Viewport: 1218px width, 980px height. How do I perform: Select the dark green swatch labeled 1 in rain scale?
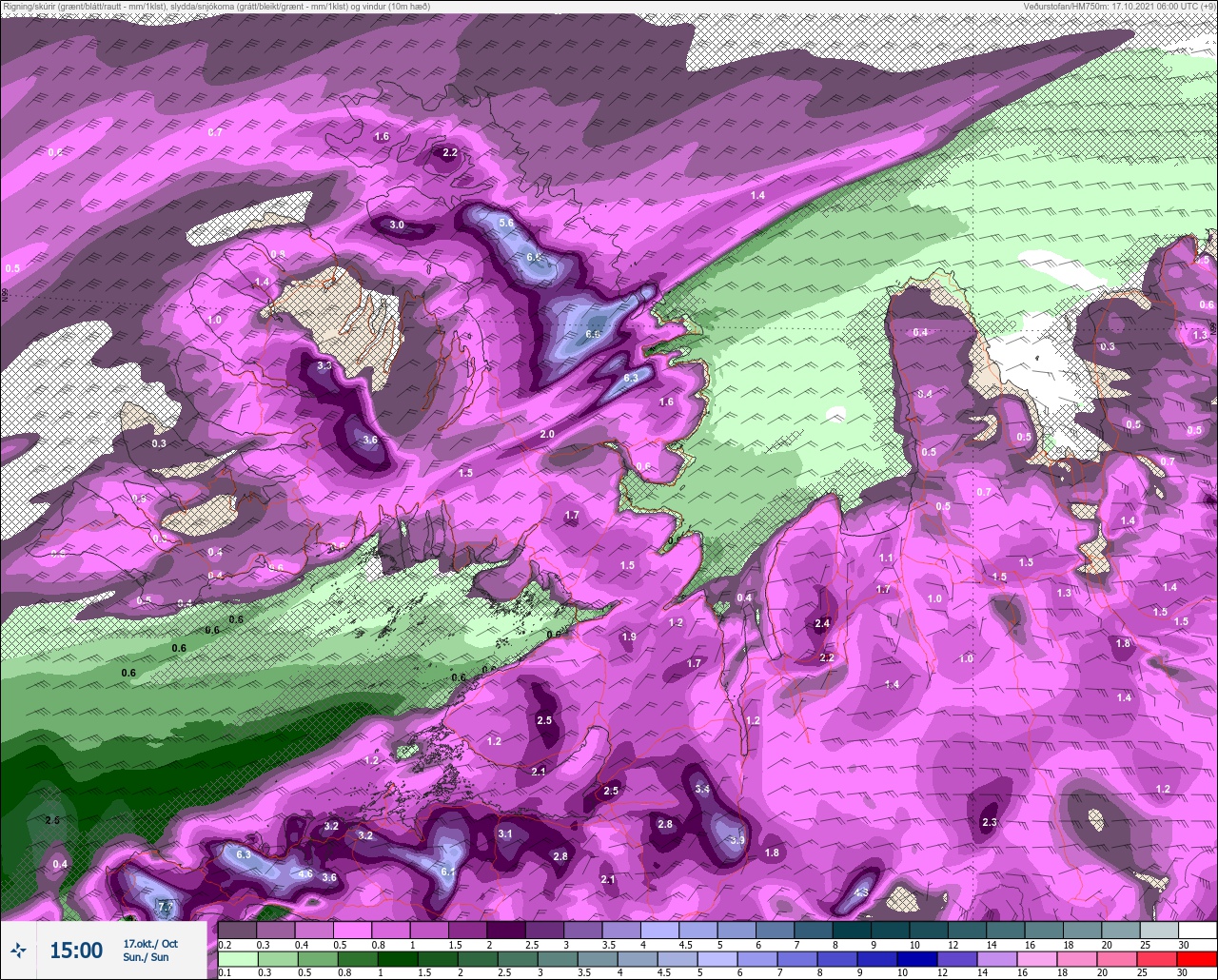point(398,957)
